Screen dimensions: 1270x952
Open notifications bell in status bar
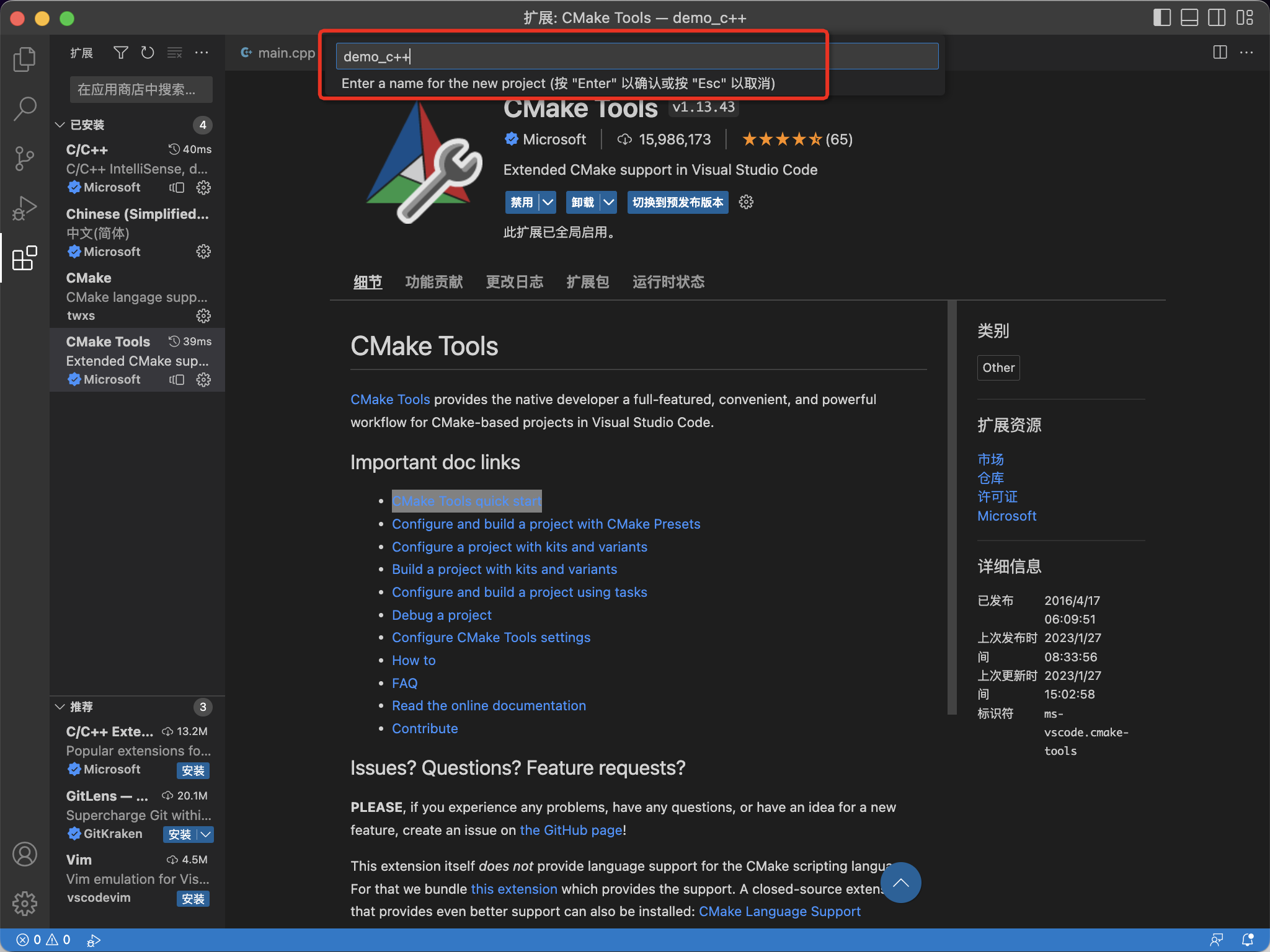point(1247,940)
